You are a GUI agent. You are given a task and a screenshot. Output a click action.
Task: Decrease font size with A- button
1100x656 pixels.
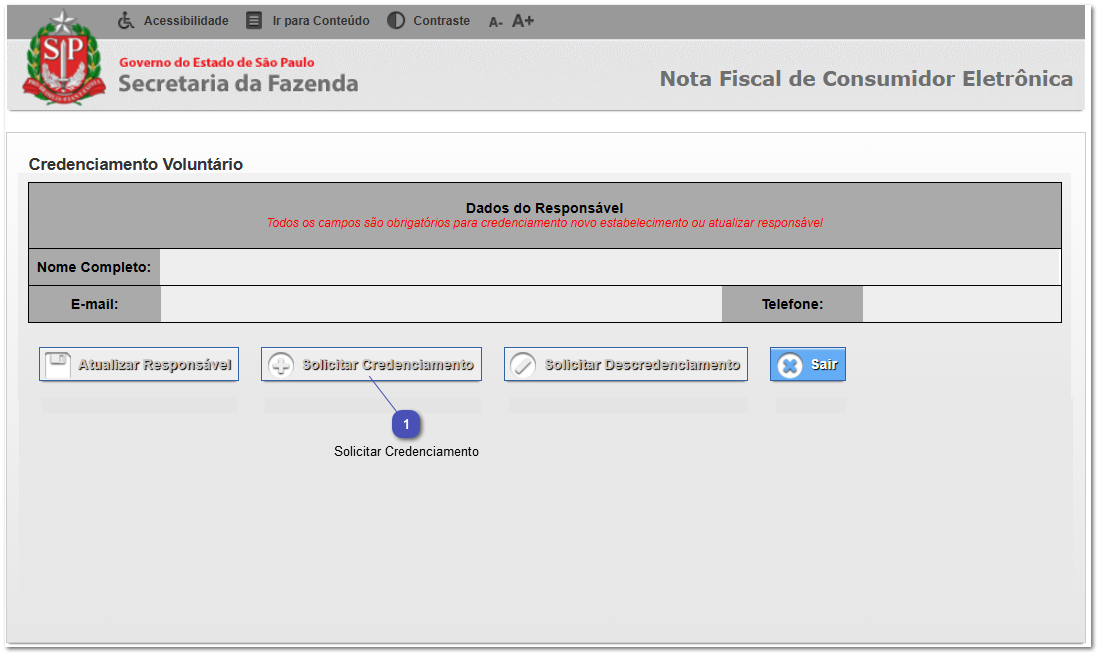pos(495,21)
